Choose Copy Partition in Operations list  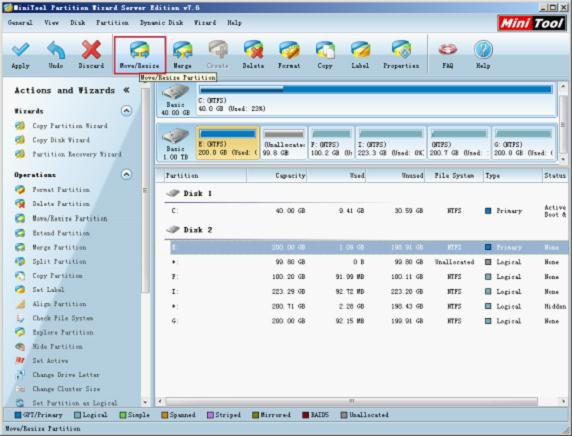coord(49,276)
